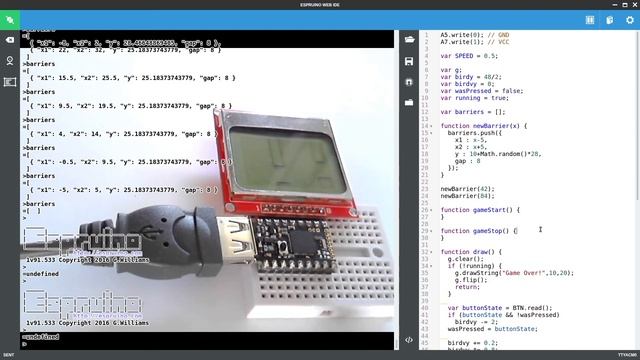Click code line 'g.flip();'

pyautogui.click(x=471, y=280)
